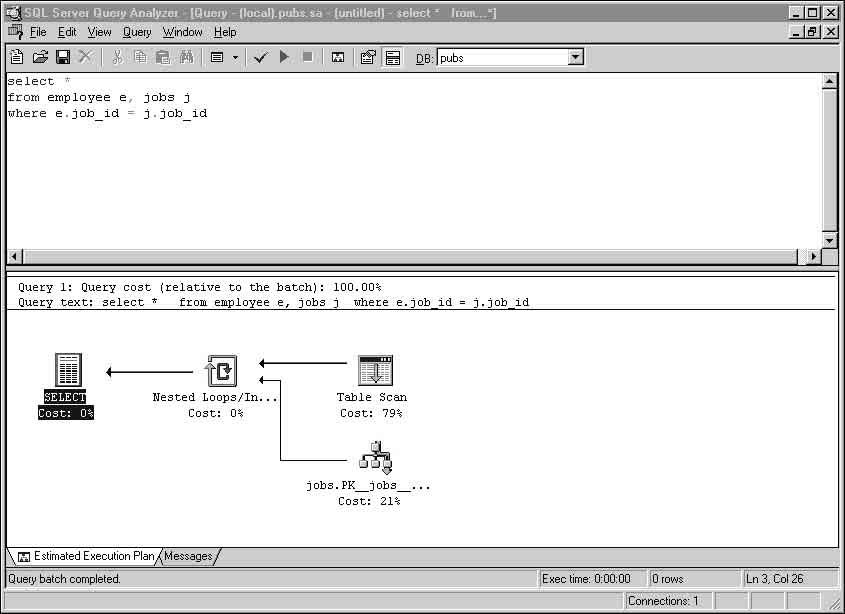This screenshot has height=614, width=845.
Task: Open current connection options icon
Action: coord(368,57)
